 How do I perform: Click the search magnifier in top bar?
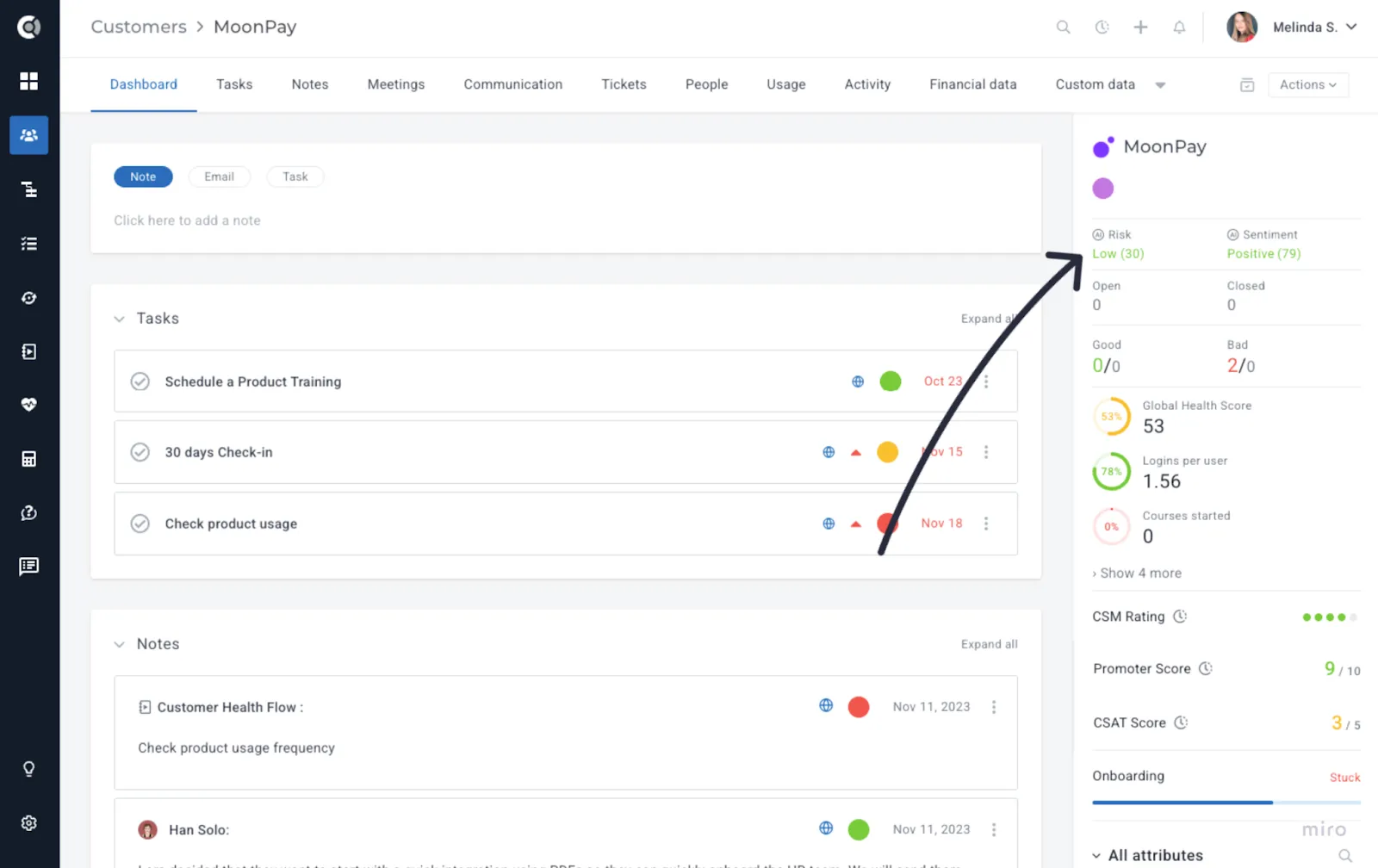coord(1064,28)
